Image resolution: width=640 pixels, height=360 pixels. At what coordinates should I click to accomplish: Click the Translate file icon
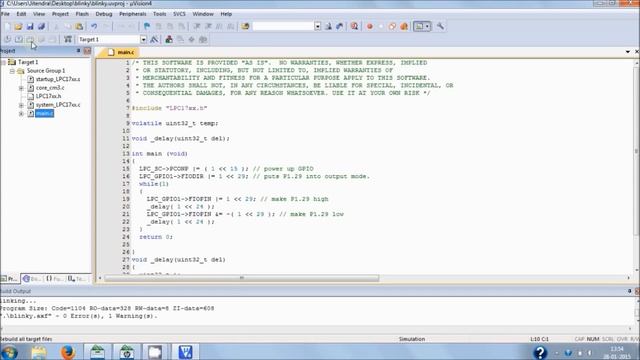click(x=7, y=40)
